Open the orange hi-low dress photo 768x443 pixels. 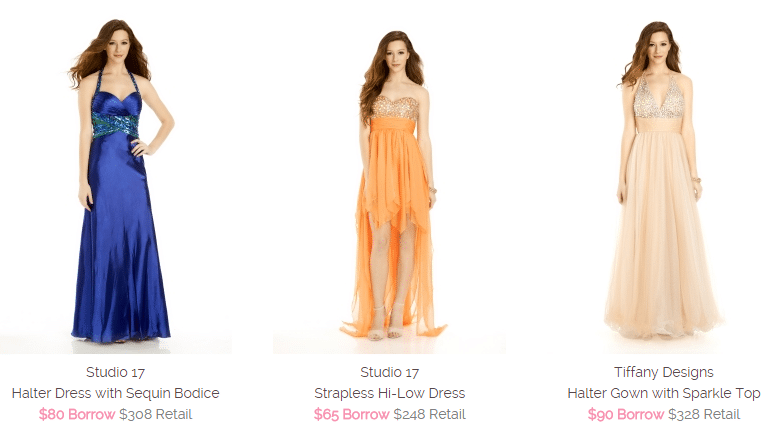[x=389, y=179]
